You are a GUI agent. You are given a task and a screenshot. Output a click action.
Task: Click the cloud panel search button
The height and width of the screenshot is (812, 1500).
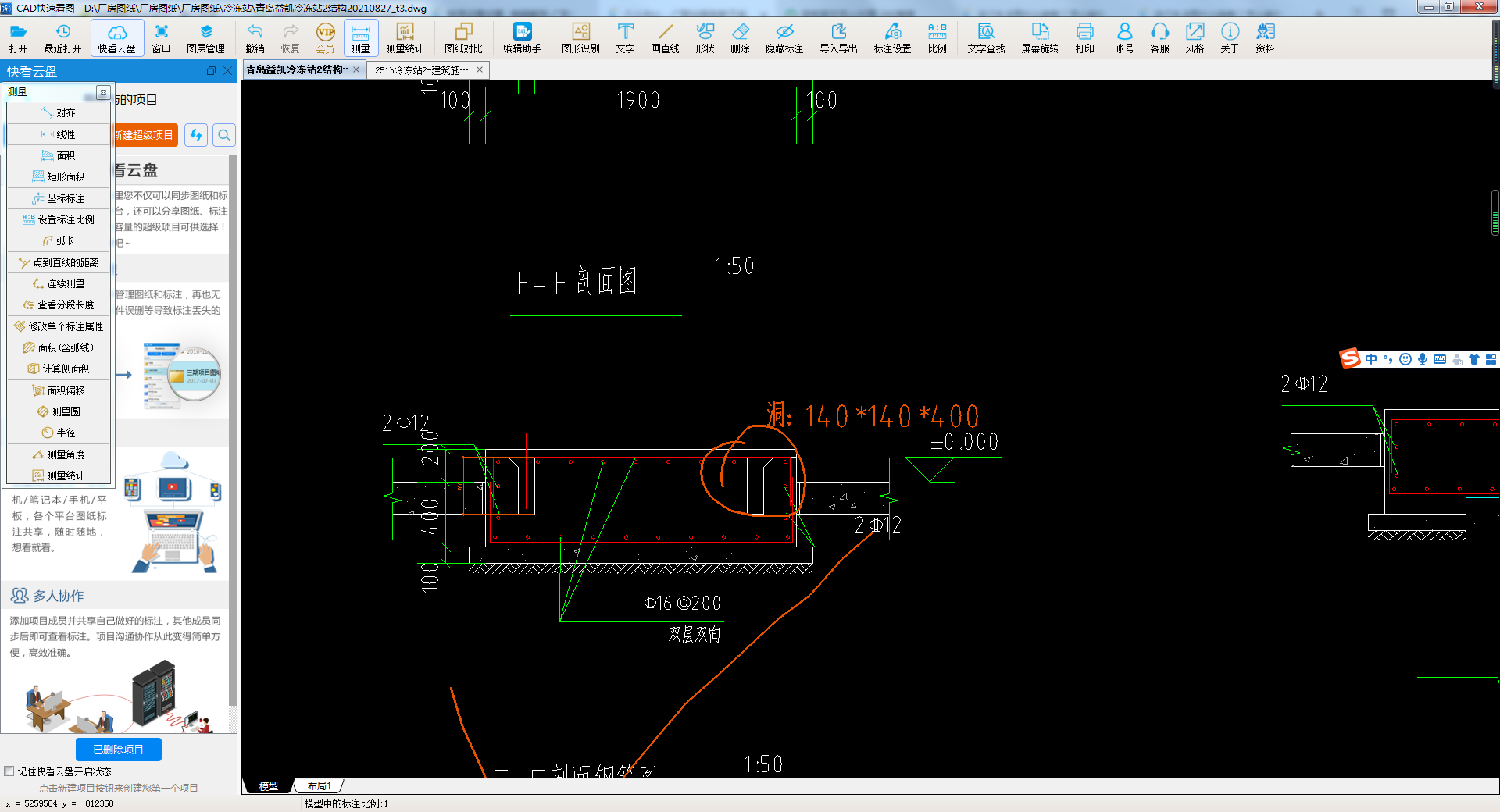click(x=224, y=135)
